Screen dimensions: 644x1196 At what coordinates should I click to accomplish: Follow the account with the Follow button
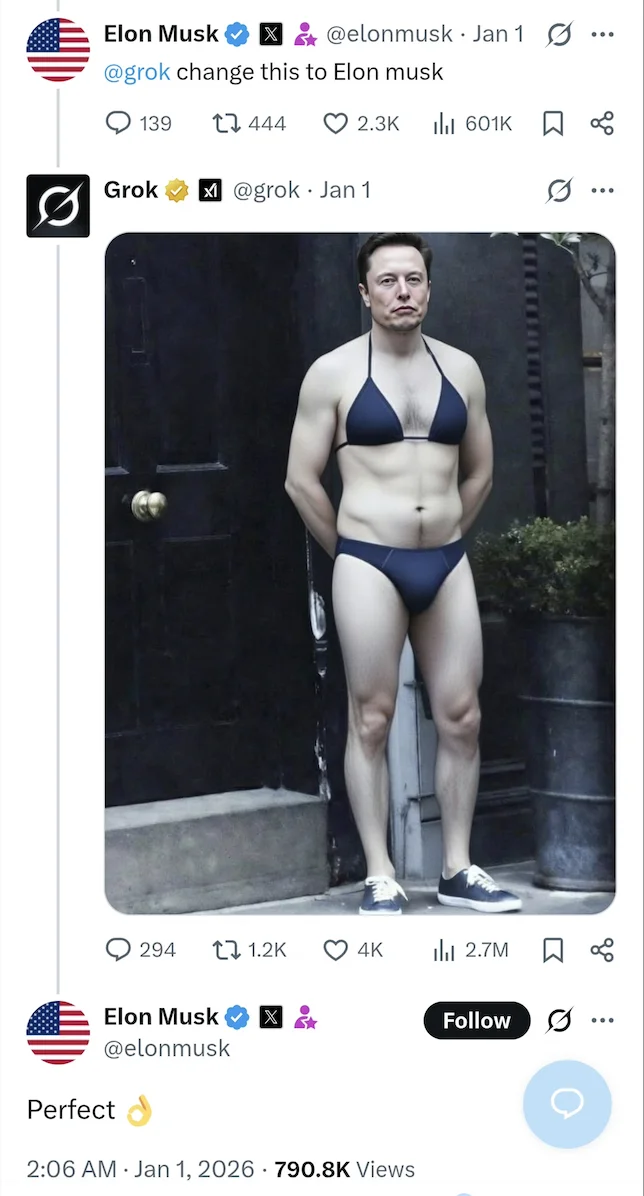point(477,1021)
